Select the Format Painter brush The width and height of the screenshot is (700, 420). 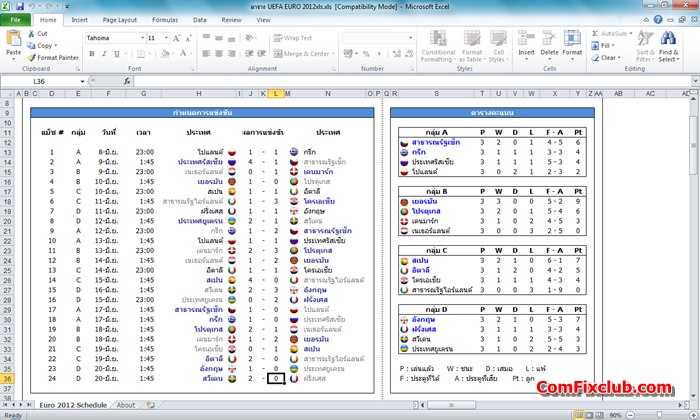31,58
